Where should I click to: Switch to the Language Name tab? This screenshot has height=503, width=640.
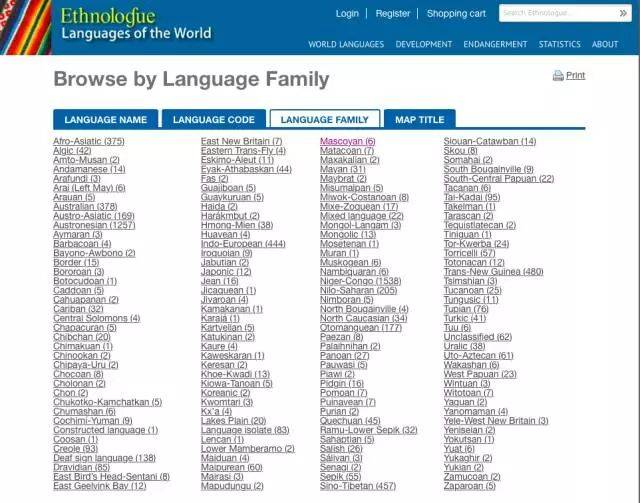click(106, 119)
